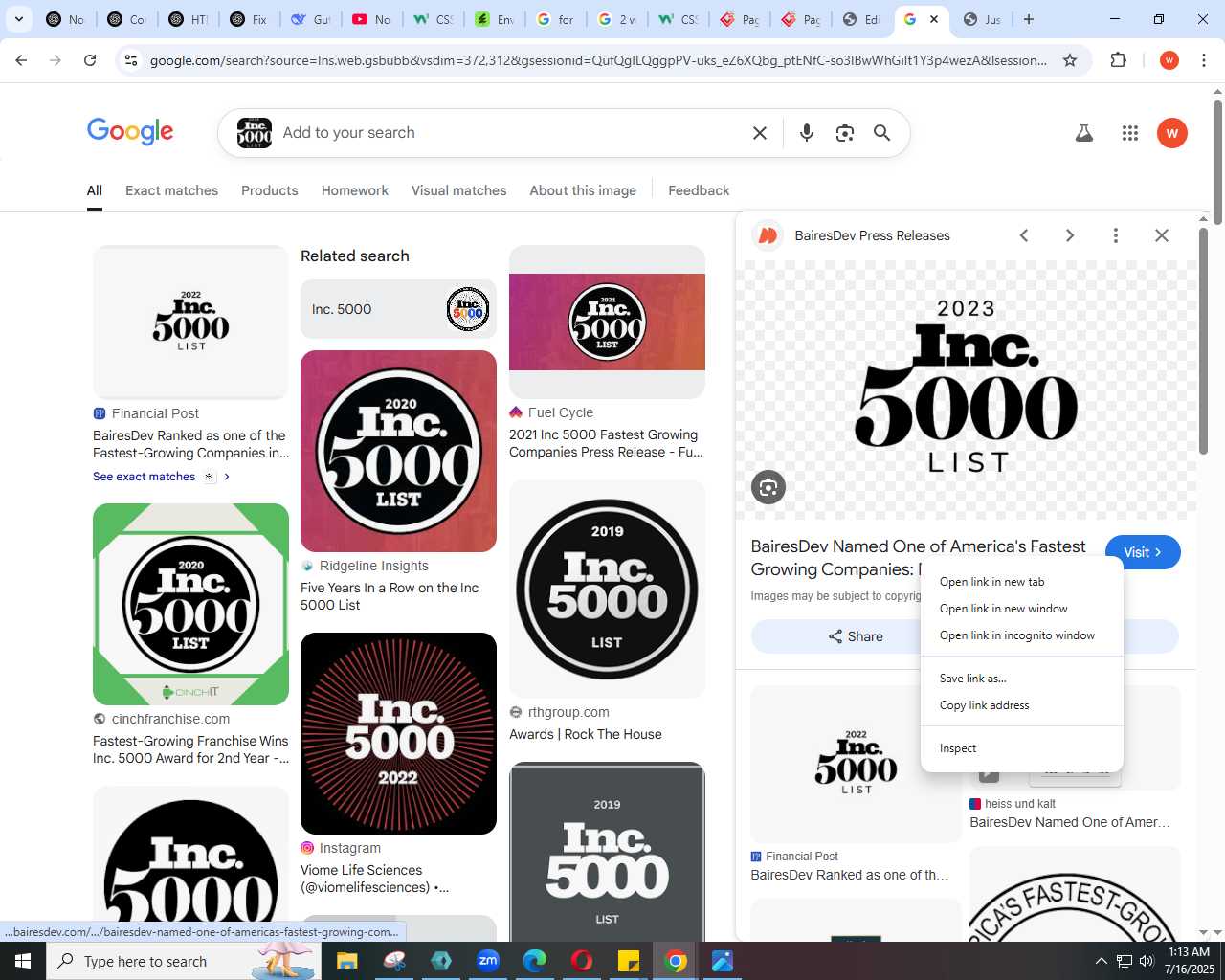Open side panel three-dot options menu
Screen dimensions: 1225x980
click(x=1116, y=235)
